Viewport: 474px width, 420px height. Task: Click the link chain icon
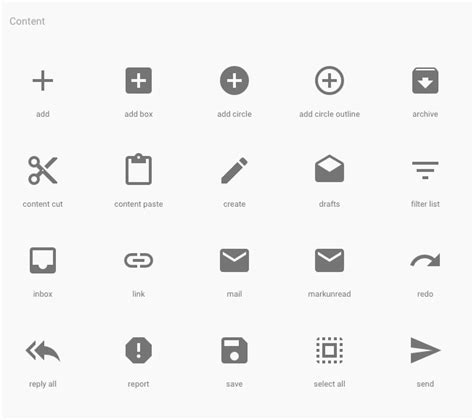[139, 260]
